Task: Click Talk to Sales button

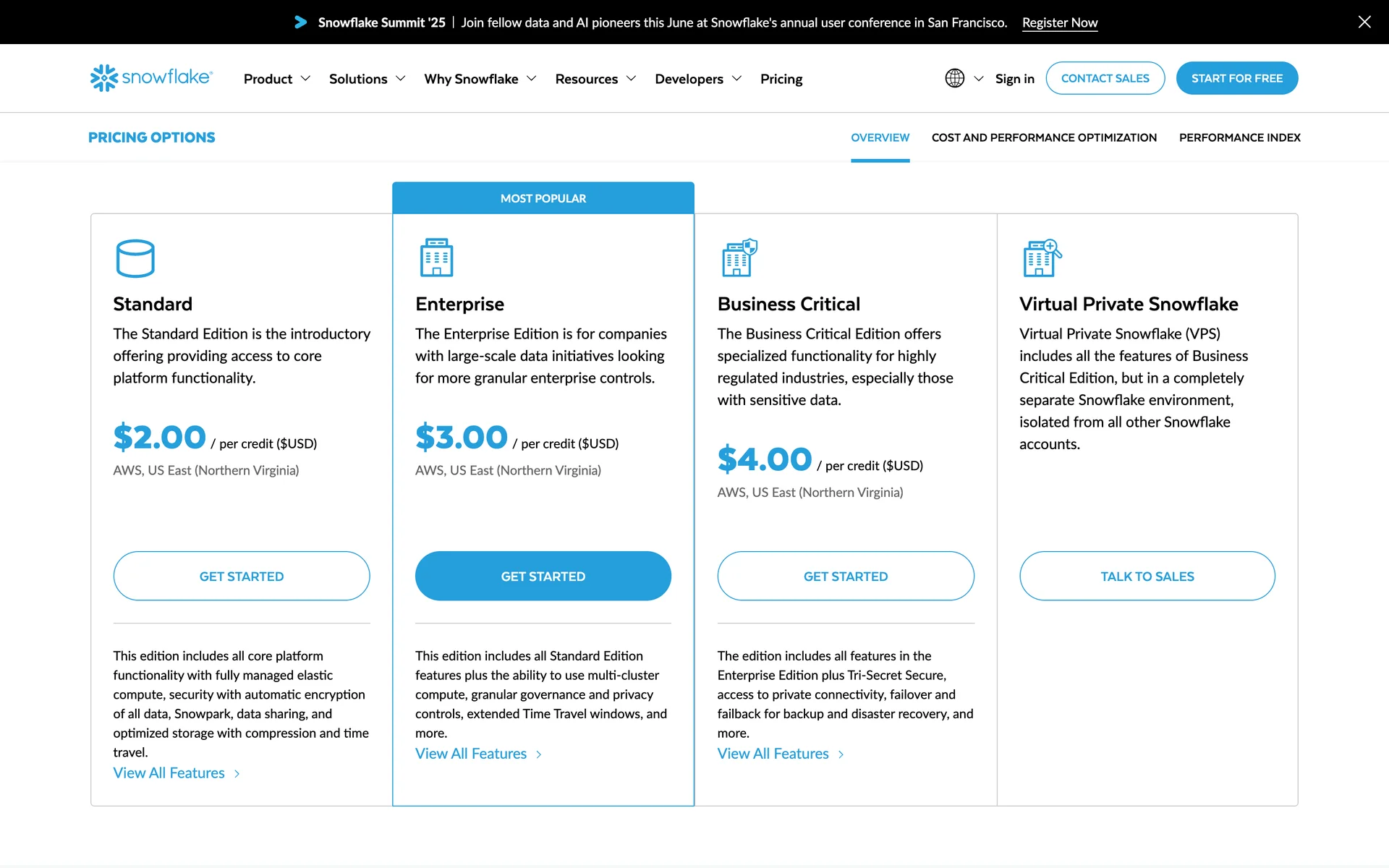Action: [1147, 576]
